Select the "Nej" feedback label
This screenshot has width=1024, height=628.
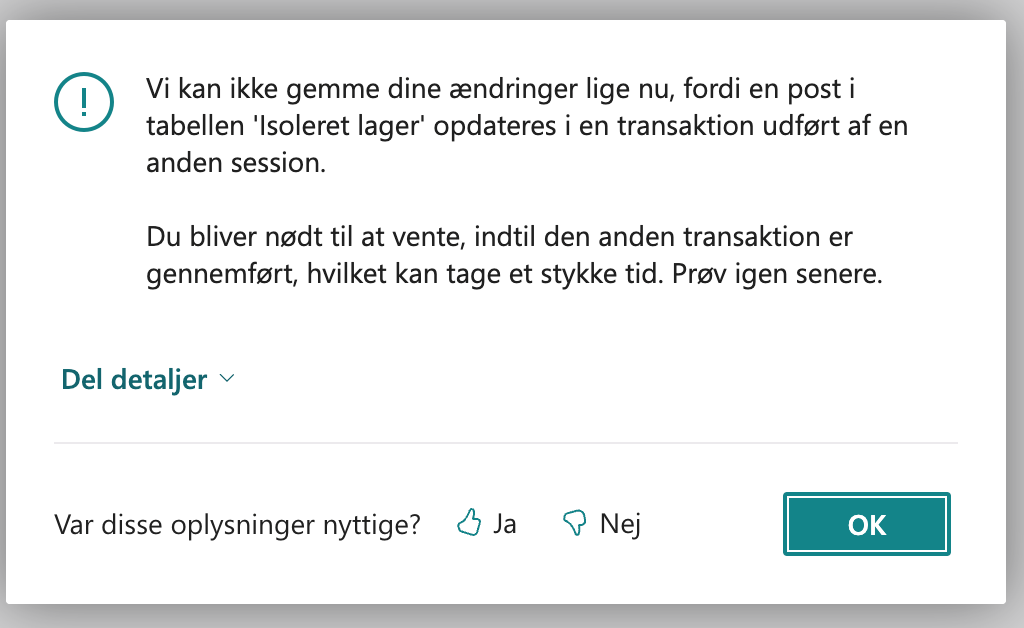[620, 523]
